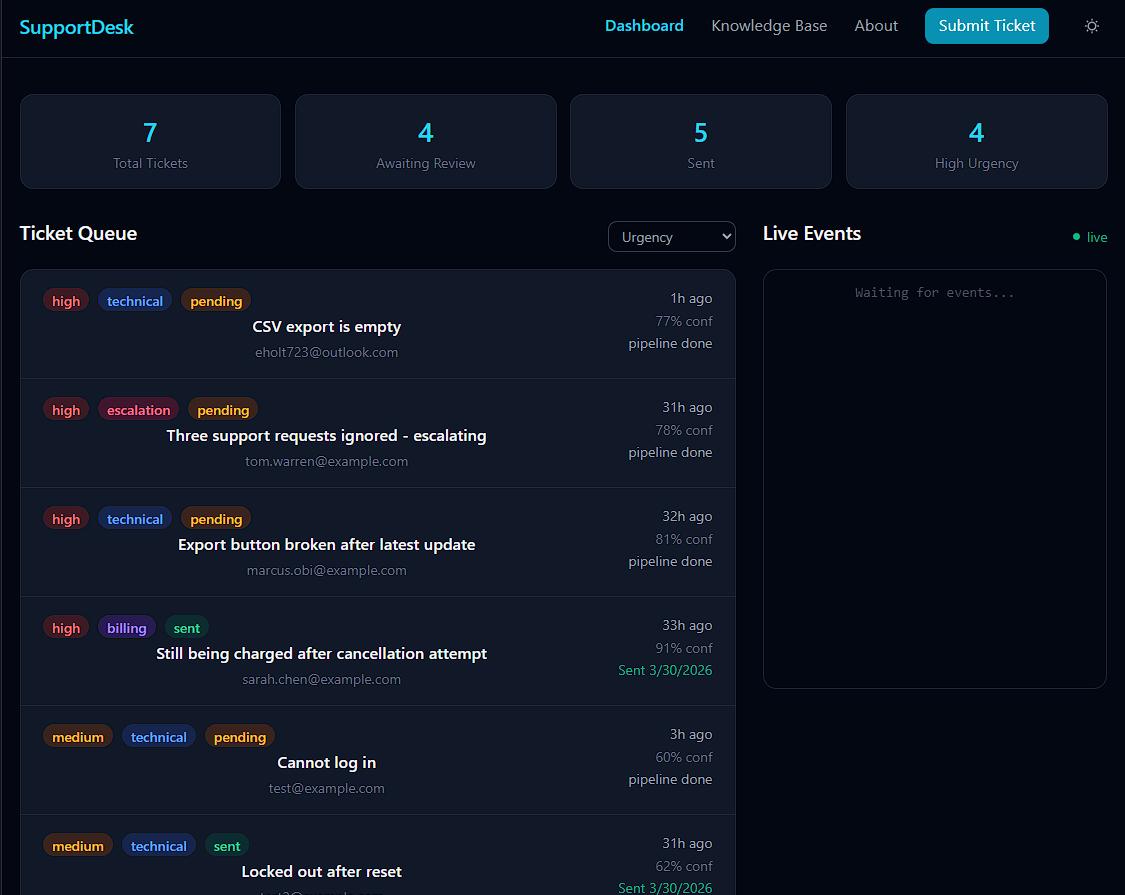The width and height of the screenshot is (1125, 895).
Task: Switch to the Knowledge Base page
Action: point(769,25)
